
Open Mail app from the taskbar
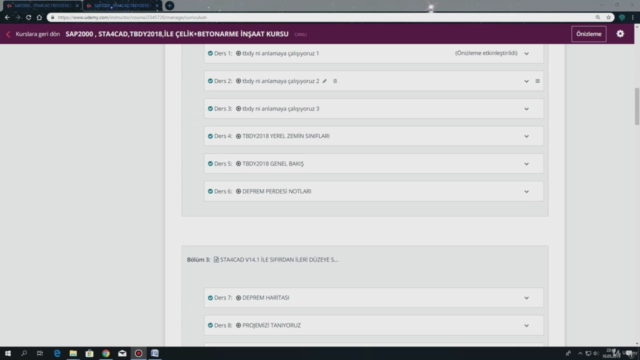(122, 353)
